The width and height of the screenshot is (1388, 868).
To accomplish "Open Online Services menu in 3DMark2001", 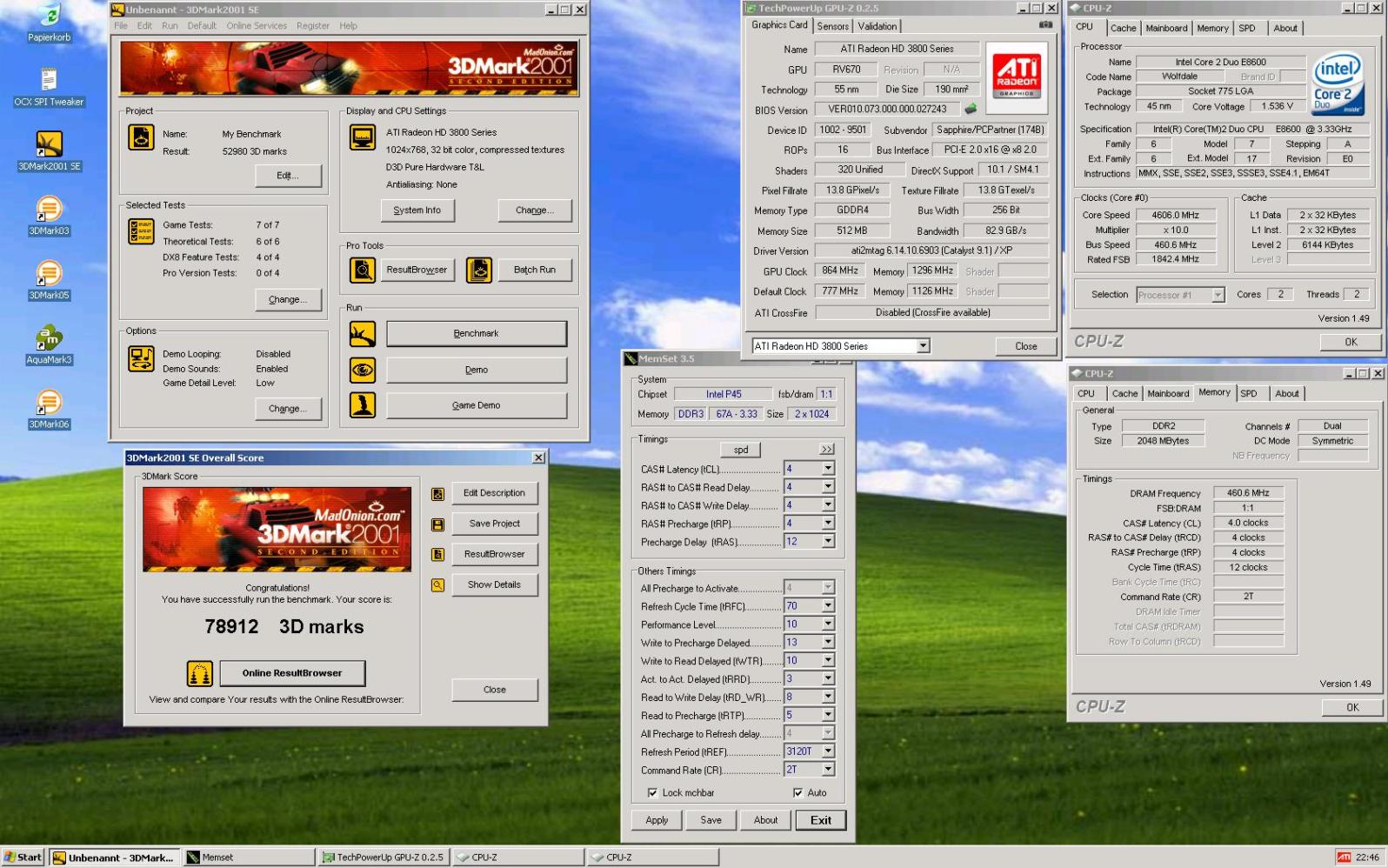I will click(x=257, y=26).
